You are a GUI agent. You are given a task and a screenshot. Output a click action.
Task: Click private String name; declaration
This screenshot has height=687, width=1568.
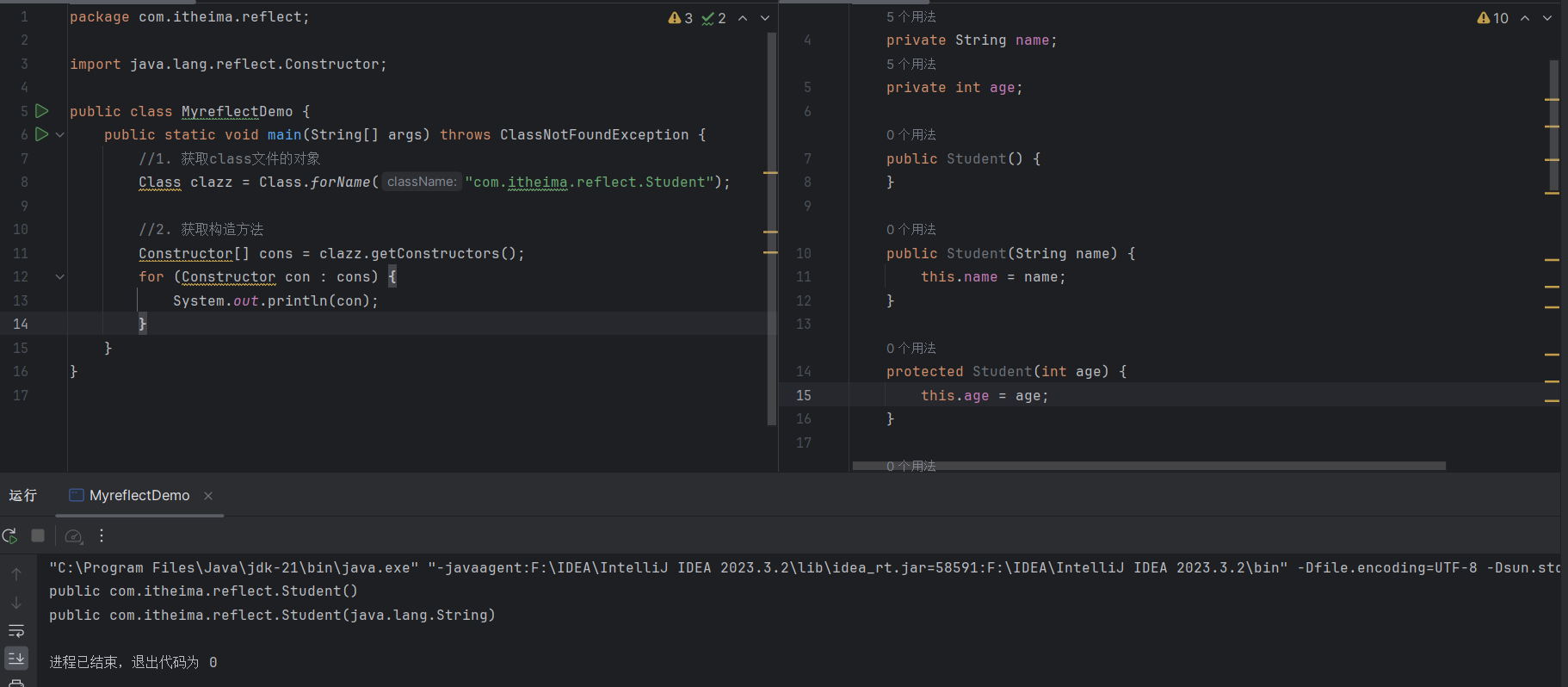click(972, 40)
